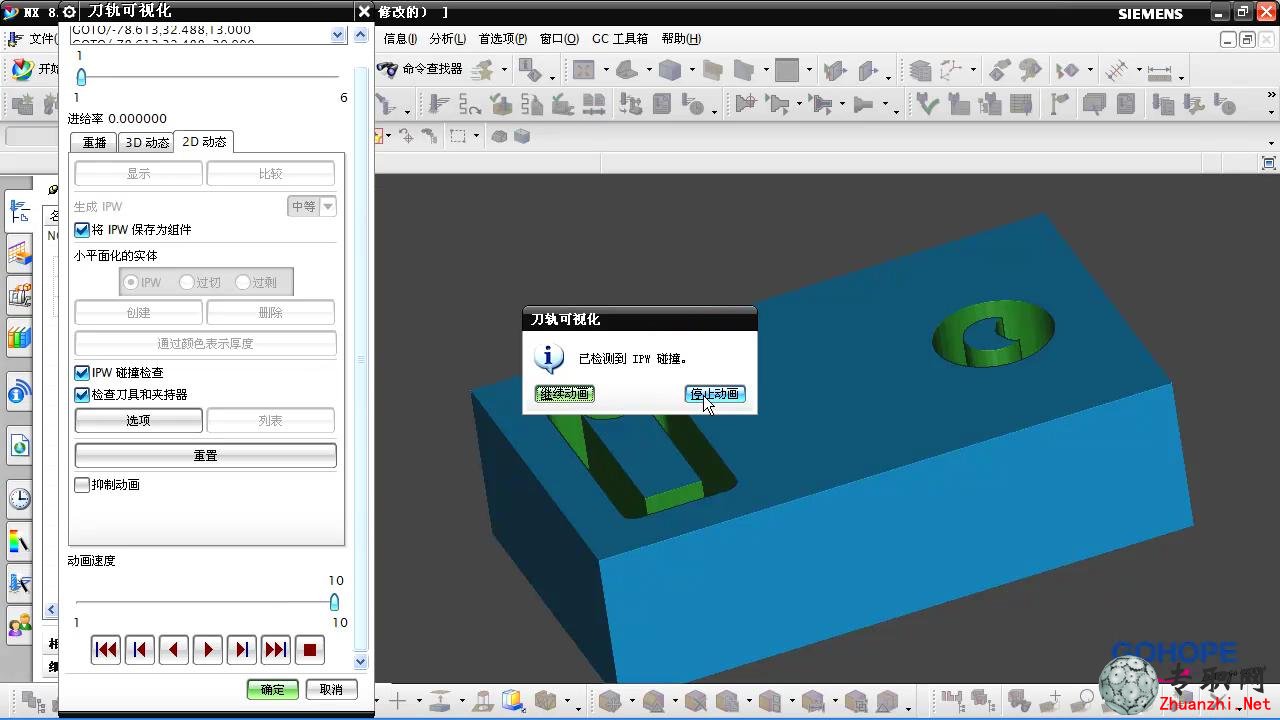
Task: Click the measure distance ruler icon
Action: (x=1160, y=71)
